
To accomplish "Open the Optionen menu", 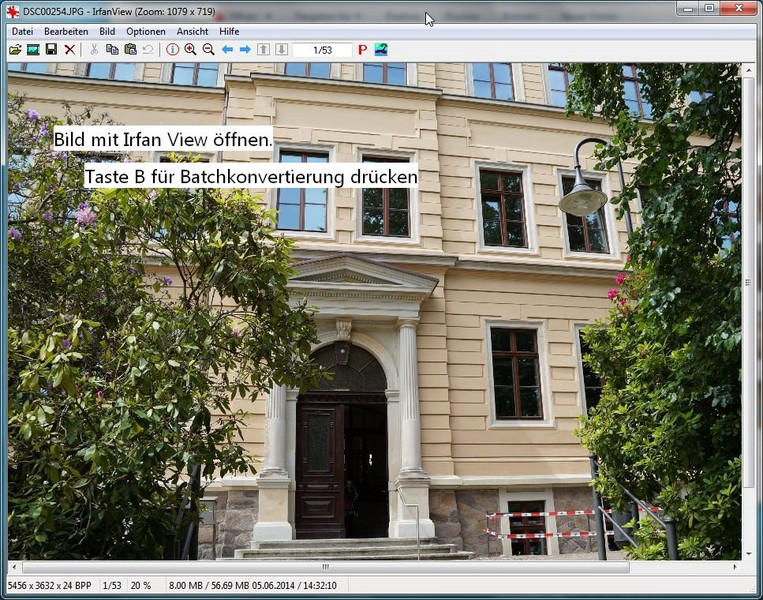I will pos(146,31).
